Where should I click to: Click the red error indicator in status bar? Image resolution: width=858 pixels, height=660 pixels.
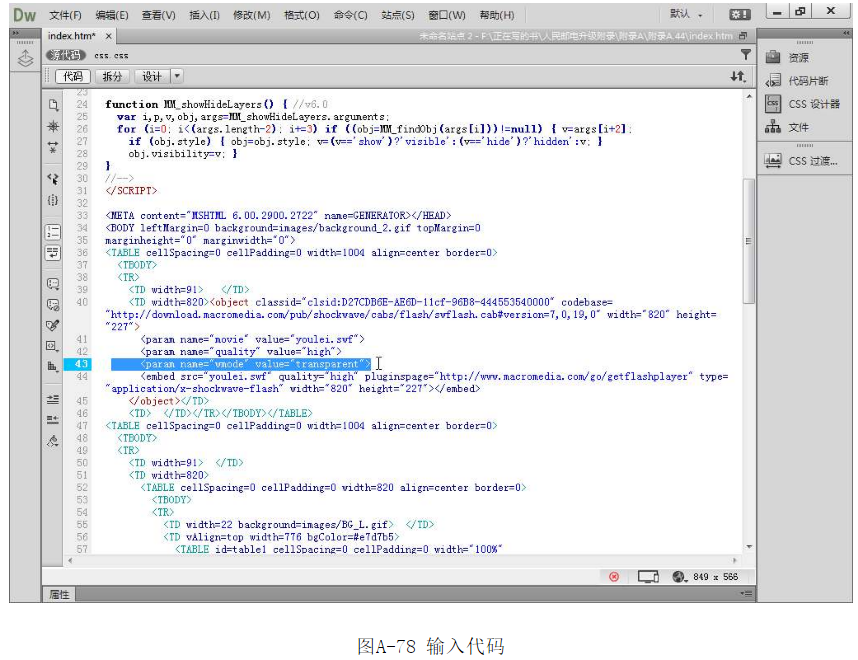click(614, 577)
